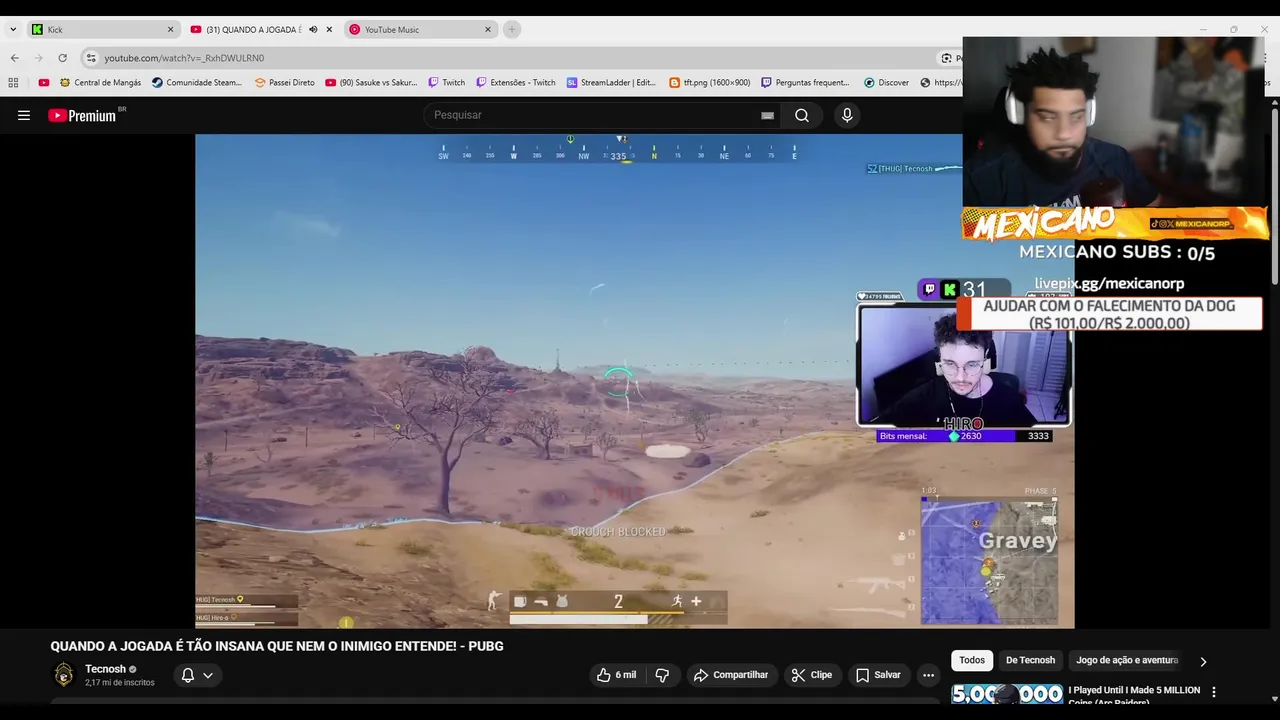Image resolution: width=1280 pixels, height=720 pixels.
Task: Open I Played Until I Made 5 MILLION title
Action: pos(1134,695)
